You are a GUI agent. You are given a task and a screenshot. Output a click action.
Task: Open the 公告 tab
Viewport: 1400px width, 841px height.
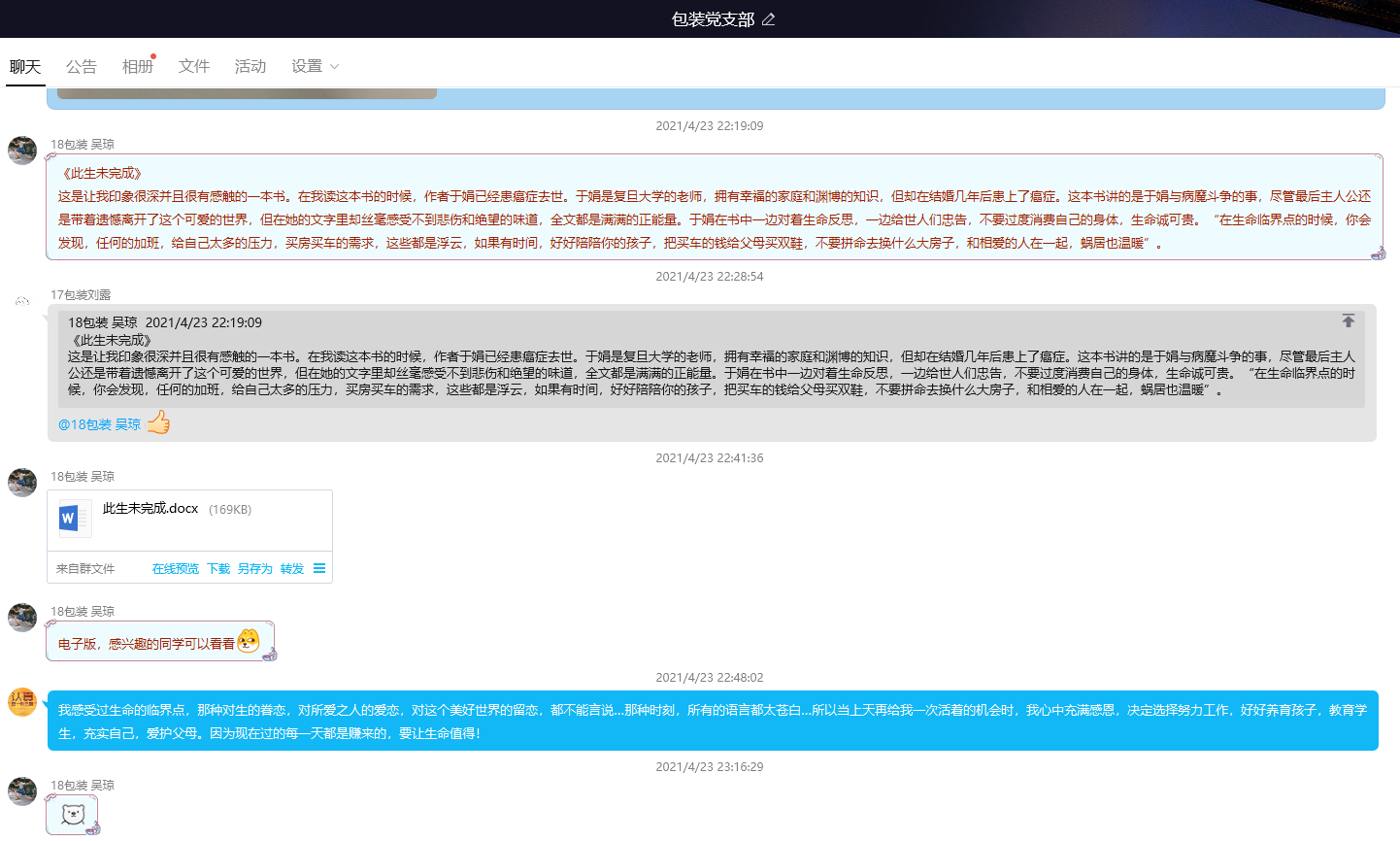tap(82, 66)
